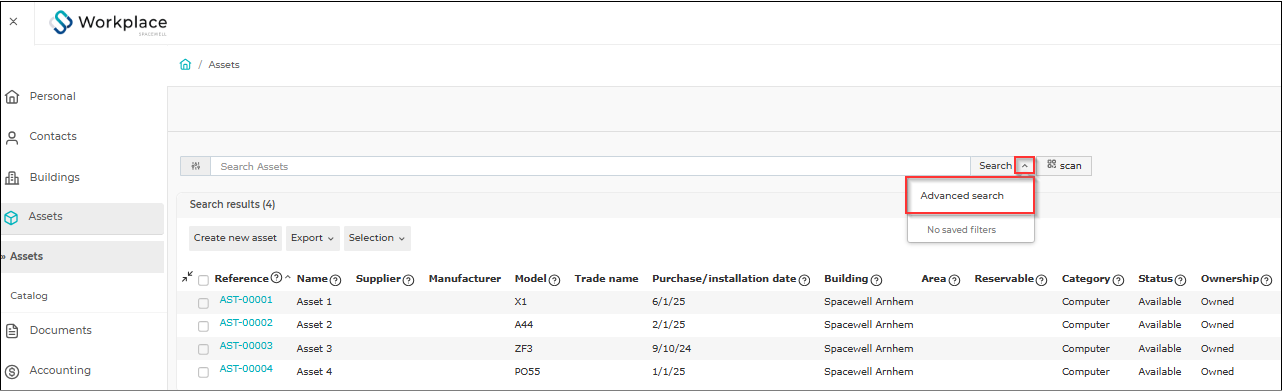Viewport: 1282px width, 391px height.
Task: Click the collapse columns arrows icon
Action: pos(188,276)
